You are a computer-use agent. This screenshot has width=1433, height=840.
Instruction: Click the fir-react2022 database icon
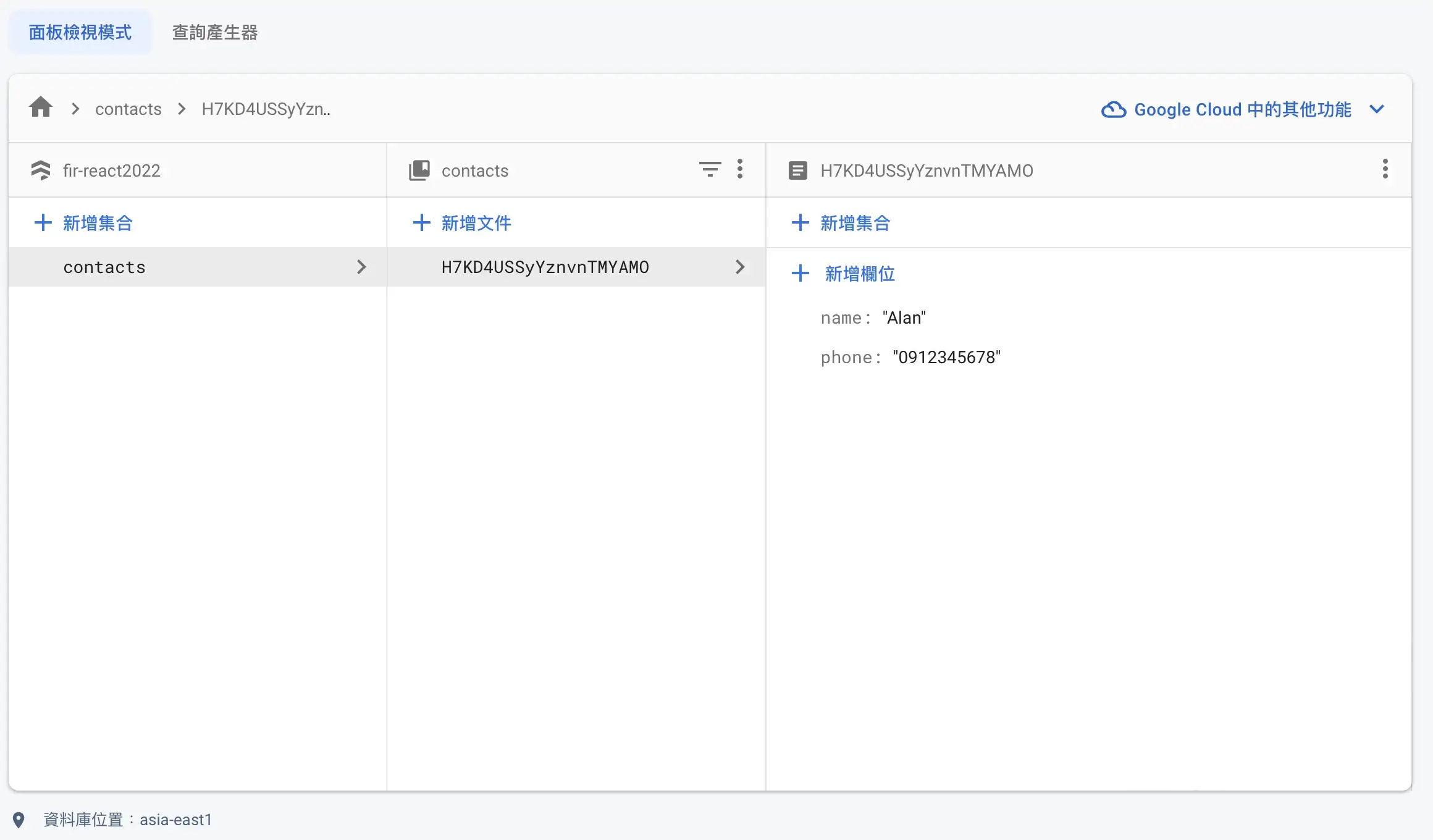[x=41, y=170]
